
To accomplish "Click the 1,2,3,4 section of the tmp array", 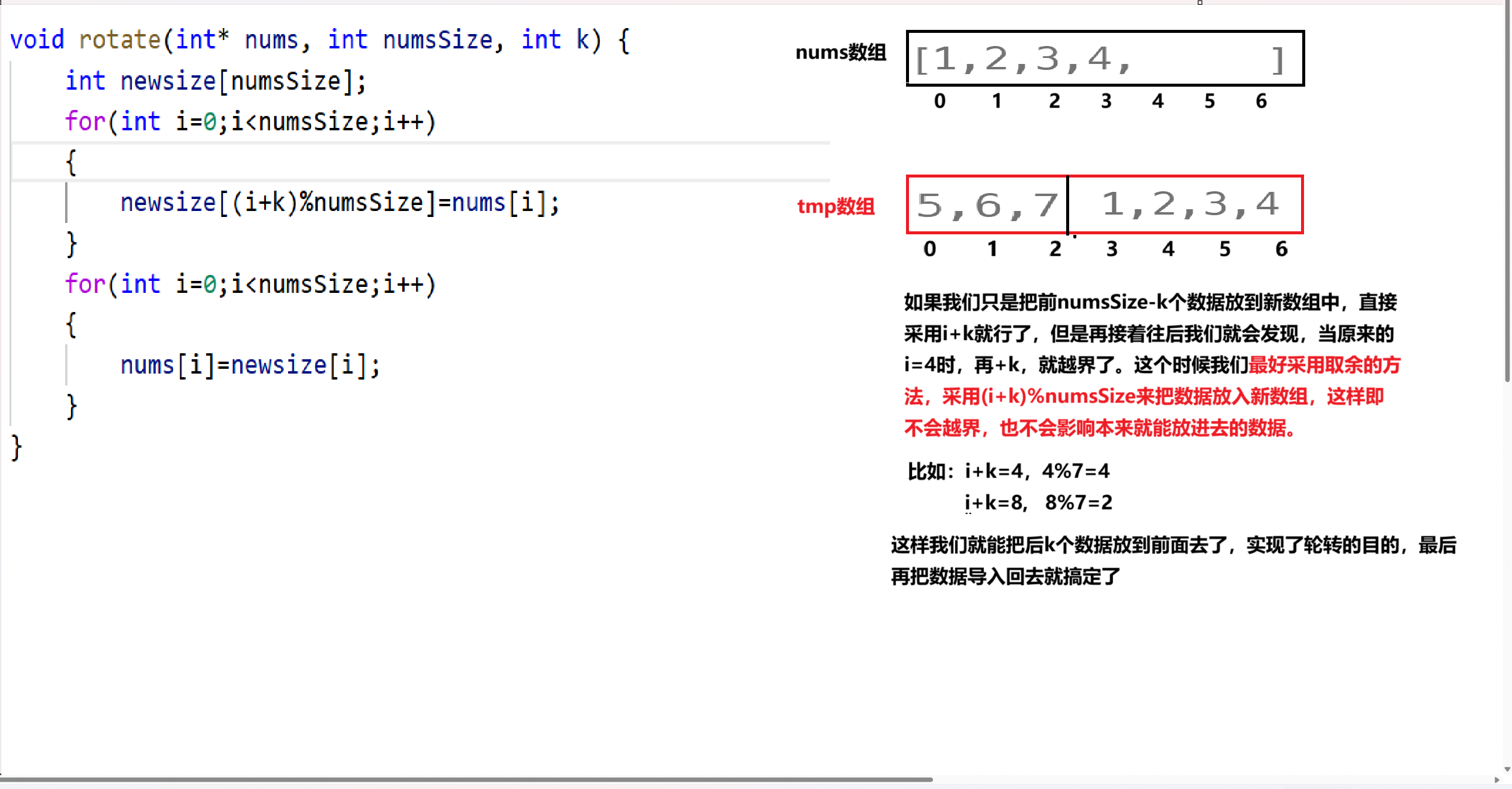I will [1186, 205].
